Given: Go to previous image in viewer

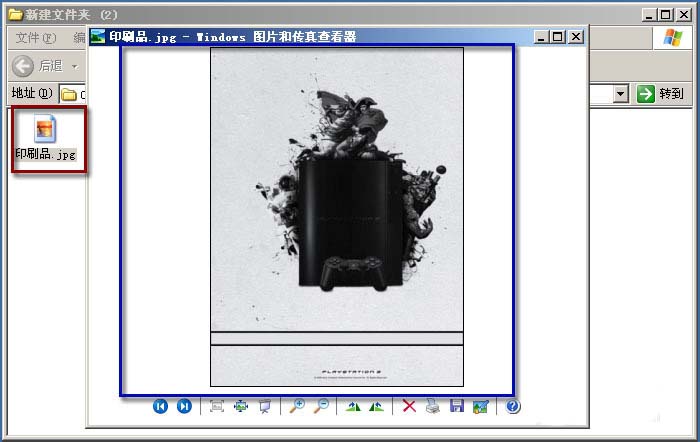Looking at the screenshot, I should click(160, 406).
